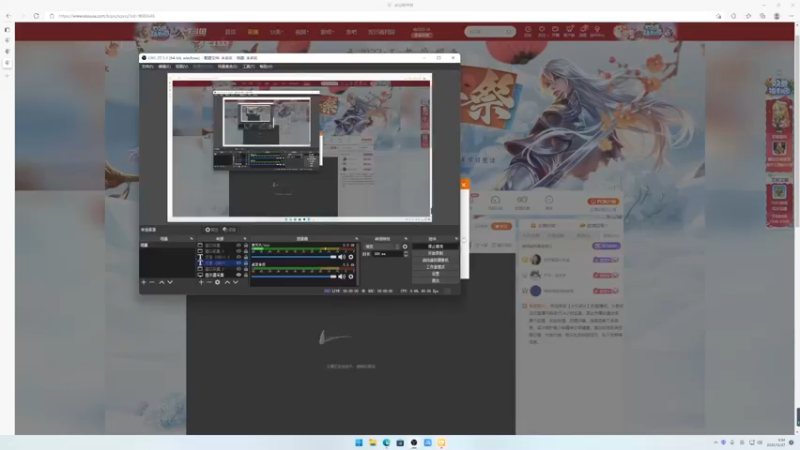Open the OBS 视图 (View) menu
The image size is (800, 450).
182,66
